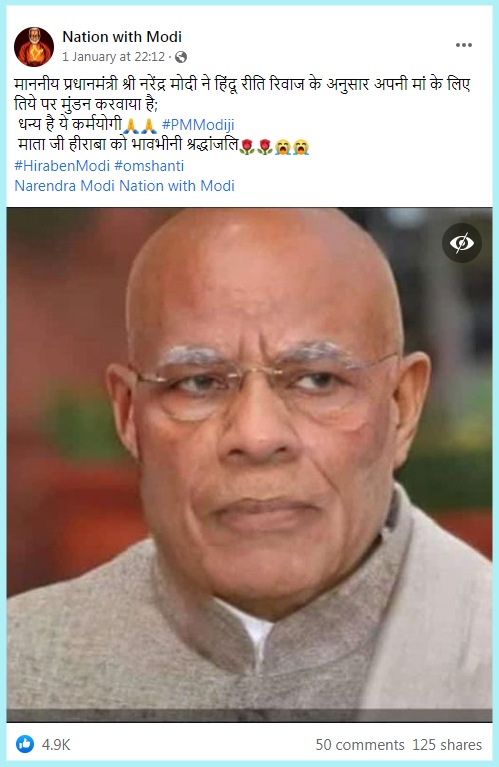The height and width of the screenshot is (767, 499).
Task: Click the blue thumbs-up like reaction icon
Action: (24, 744)
